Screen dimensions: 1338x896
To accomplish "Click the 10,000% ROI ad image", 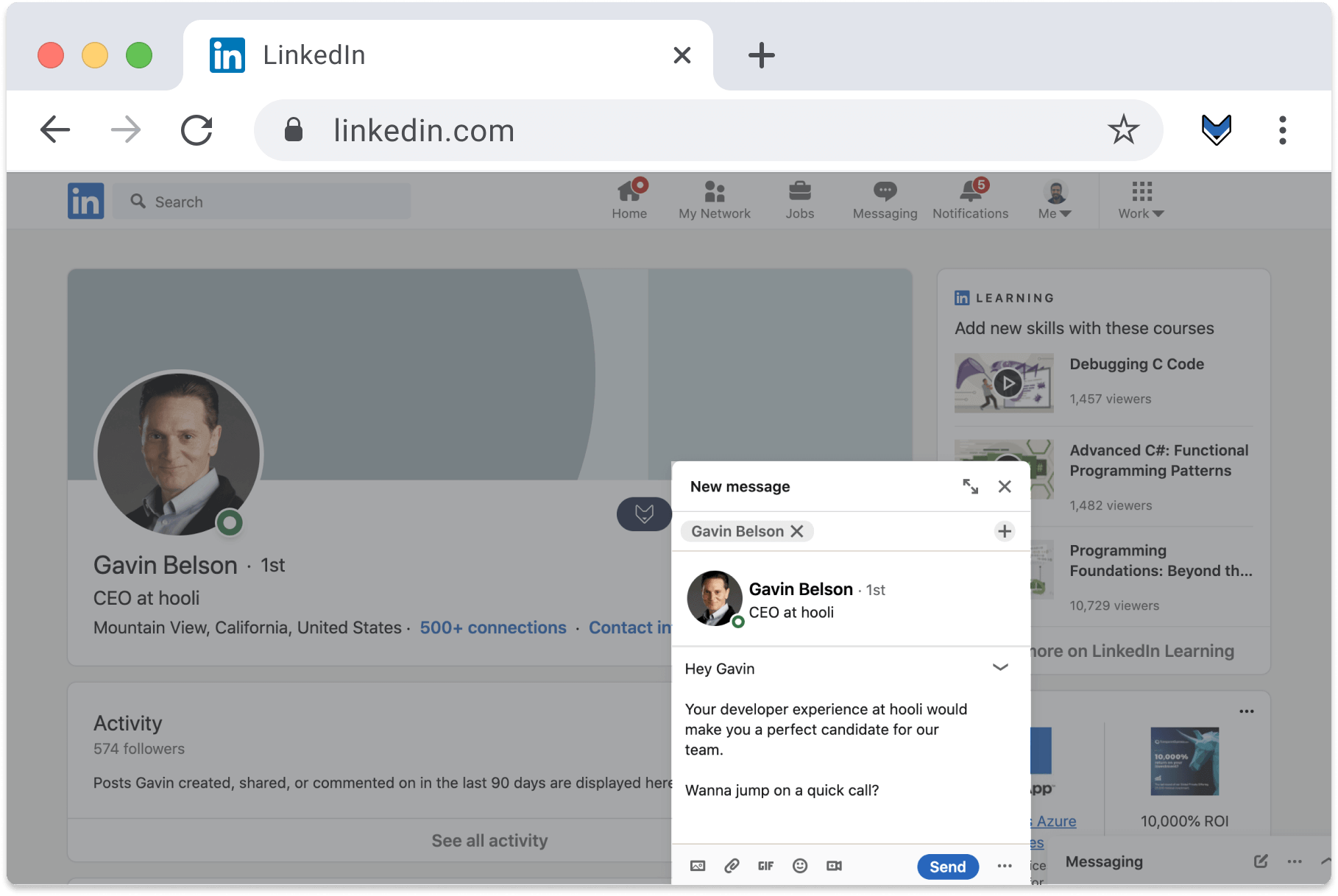I will (x=1185, y=761).
